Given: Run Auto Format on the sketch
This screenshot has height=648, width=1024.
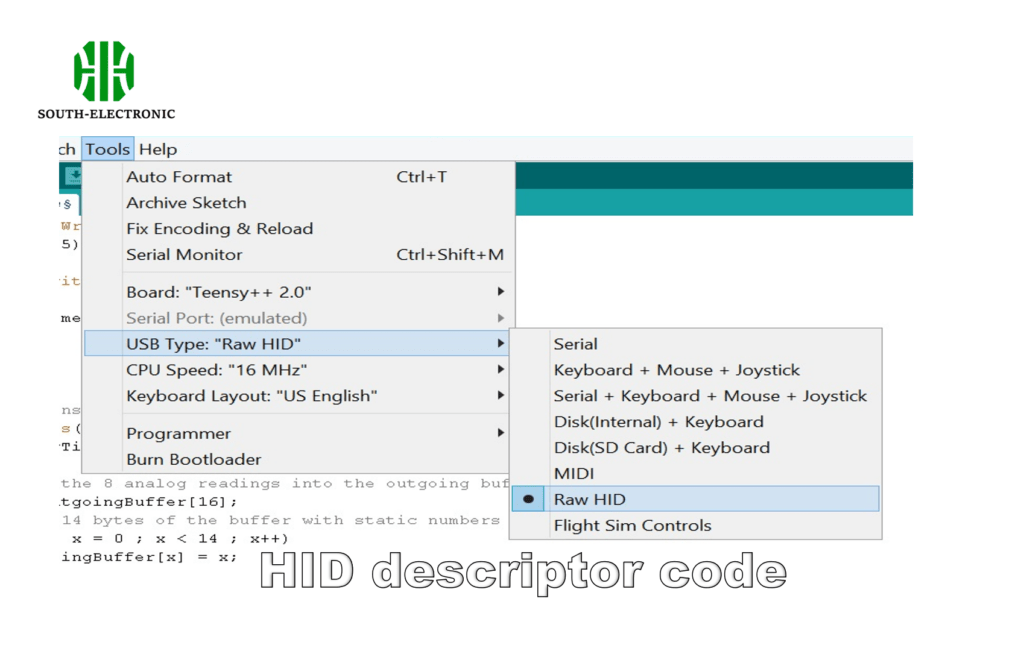Looking at the screenshot, I should tap(179, 176).
